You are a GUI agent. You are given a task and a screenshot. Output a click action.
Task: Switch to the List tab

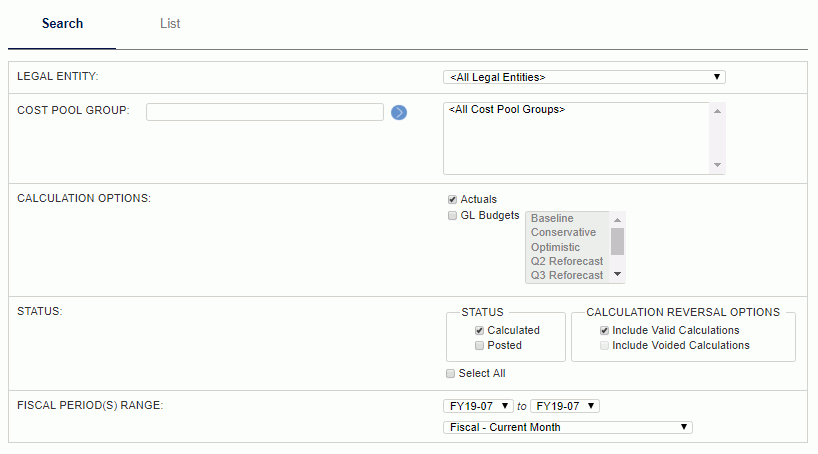[170, 23]
